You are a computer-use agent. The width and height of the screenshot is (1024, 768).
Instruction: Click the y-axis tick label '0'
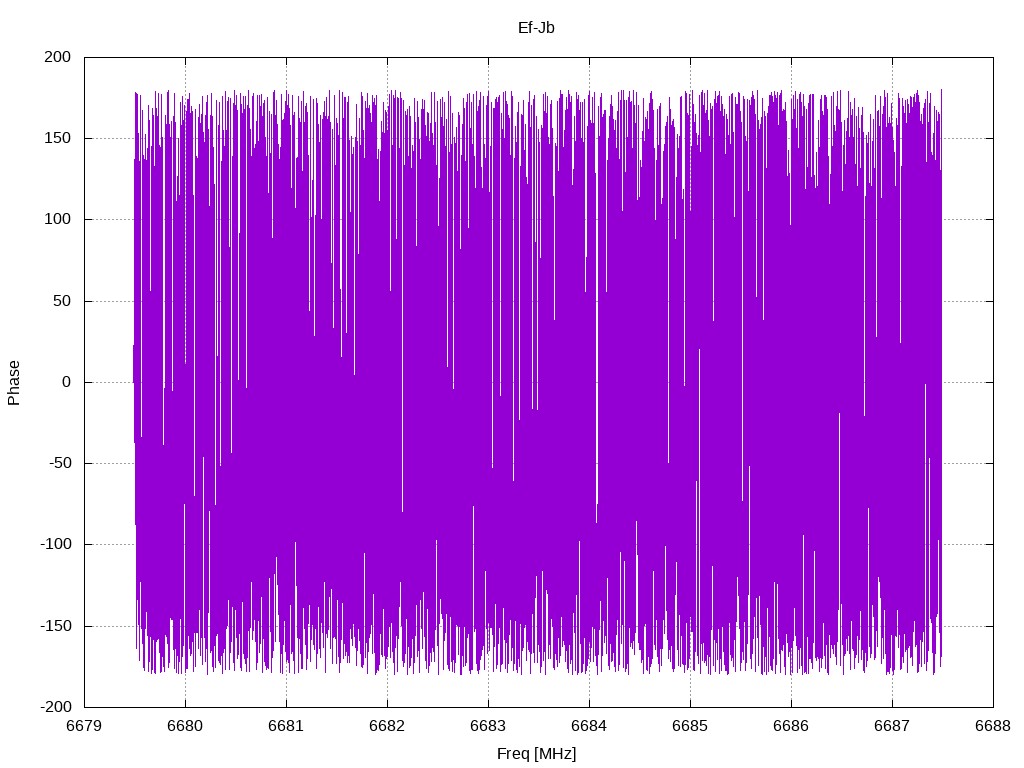(67, 382)
